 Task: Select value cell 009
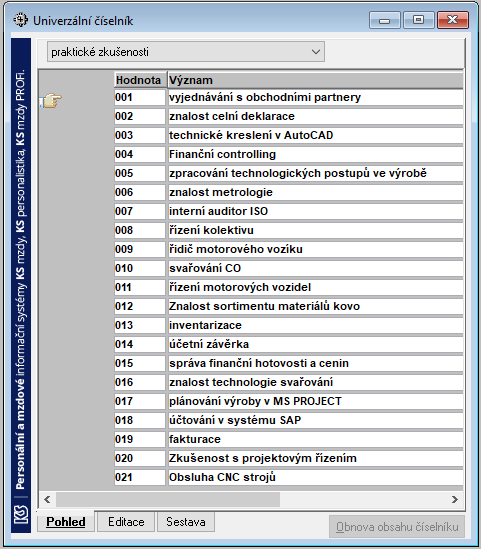(x=140, y=249)
